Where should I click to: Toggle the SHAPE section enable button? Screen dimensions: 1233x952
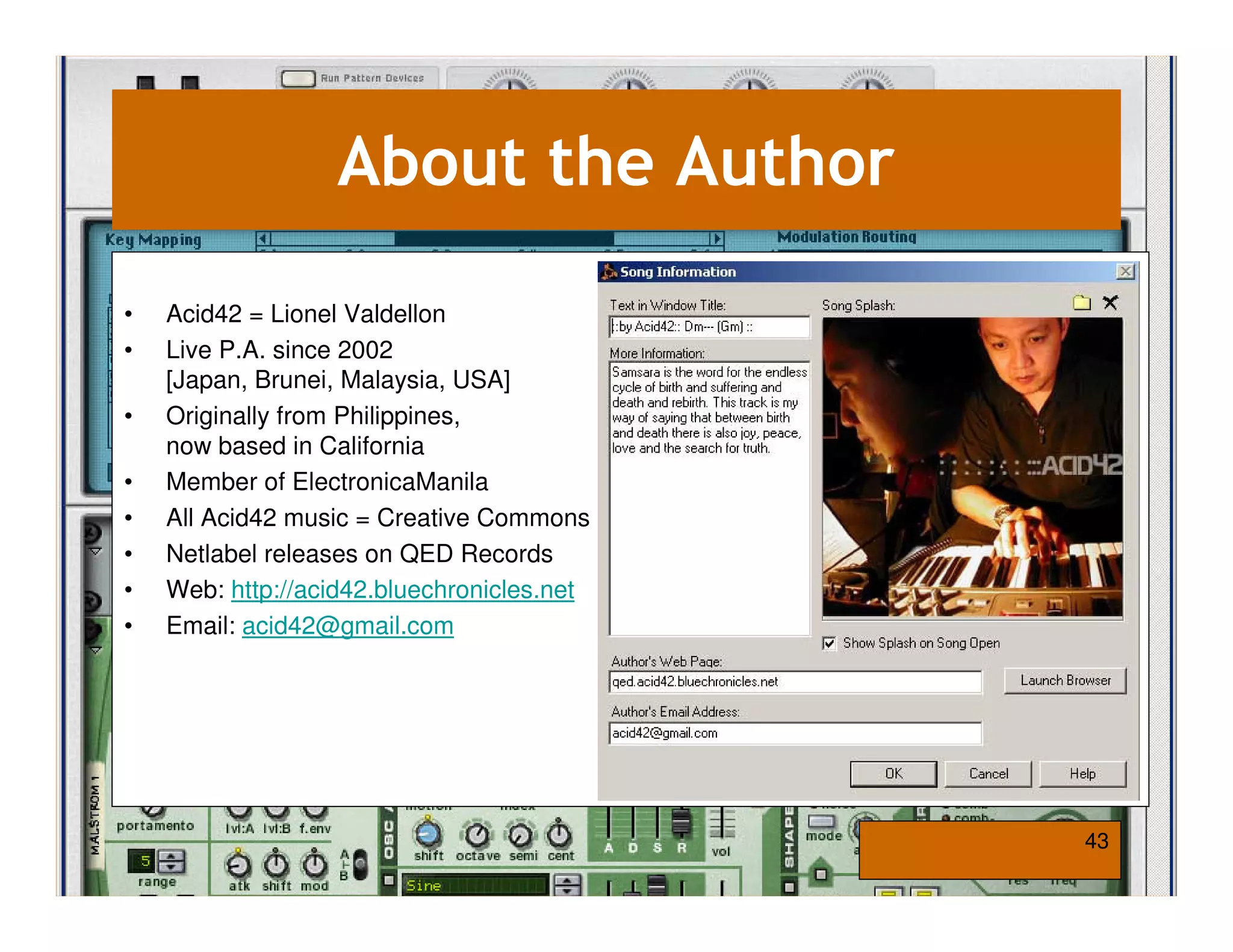click(x=790, y=887)
